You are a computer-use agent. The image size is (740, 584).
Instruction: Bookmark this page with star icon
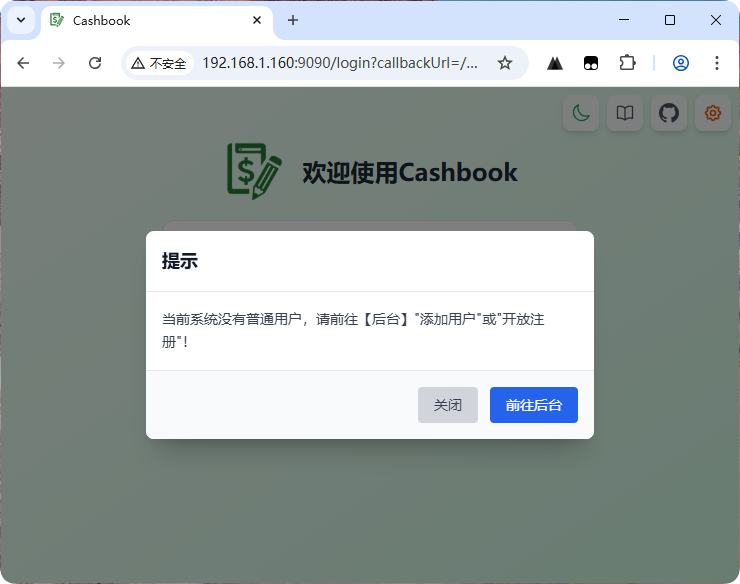pyautogui.click(x=505, y=63)
